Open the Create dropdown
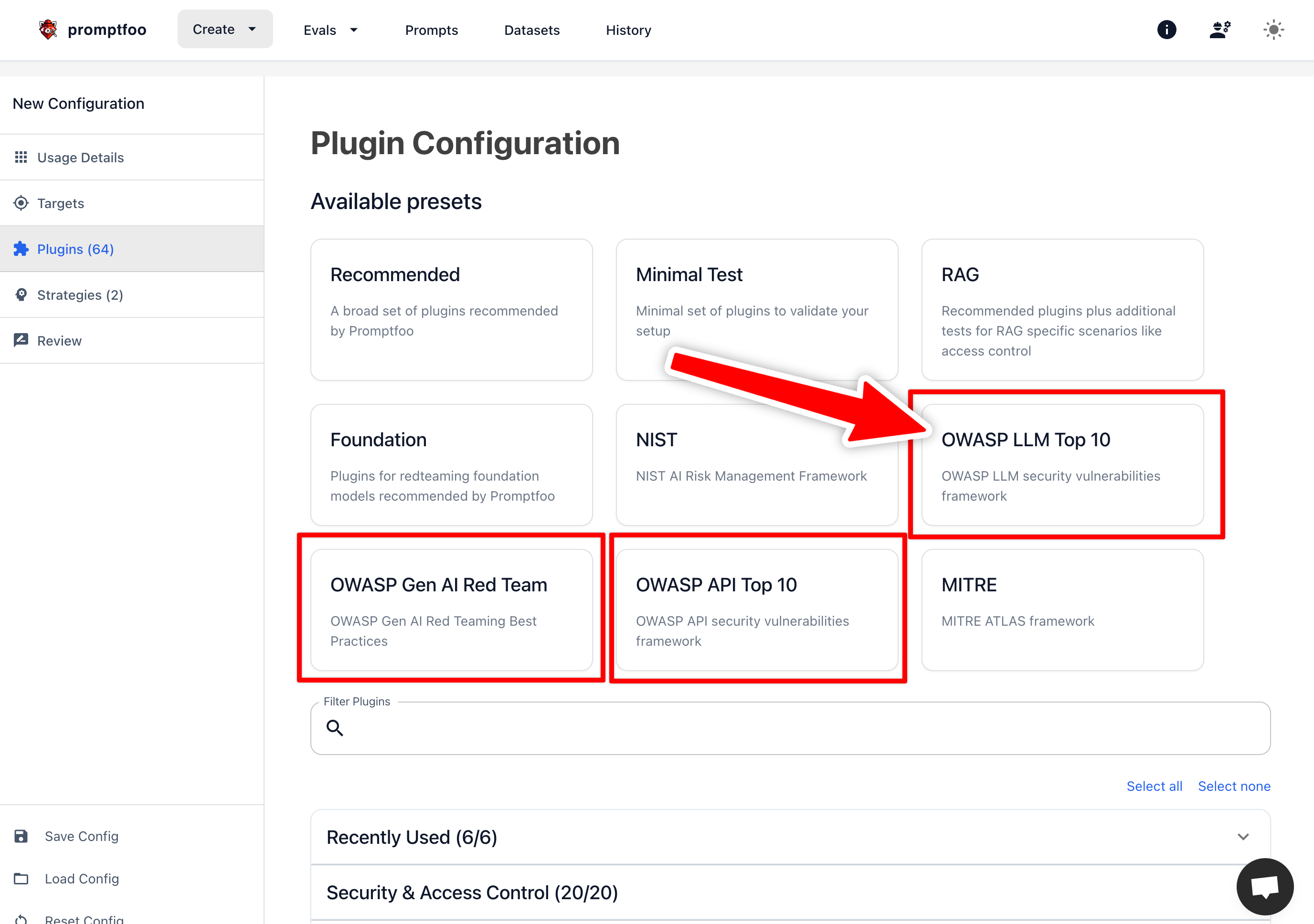Screen dimensions: 1314x924 224,29
